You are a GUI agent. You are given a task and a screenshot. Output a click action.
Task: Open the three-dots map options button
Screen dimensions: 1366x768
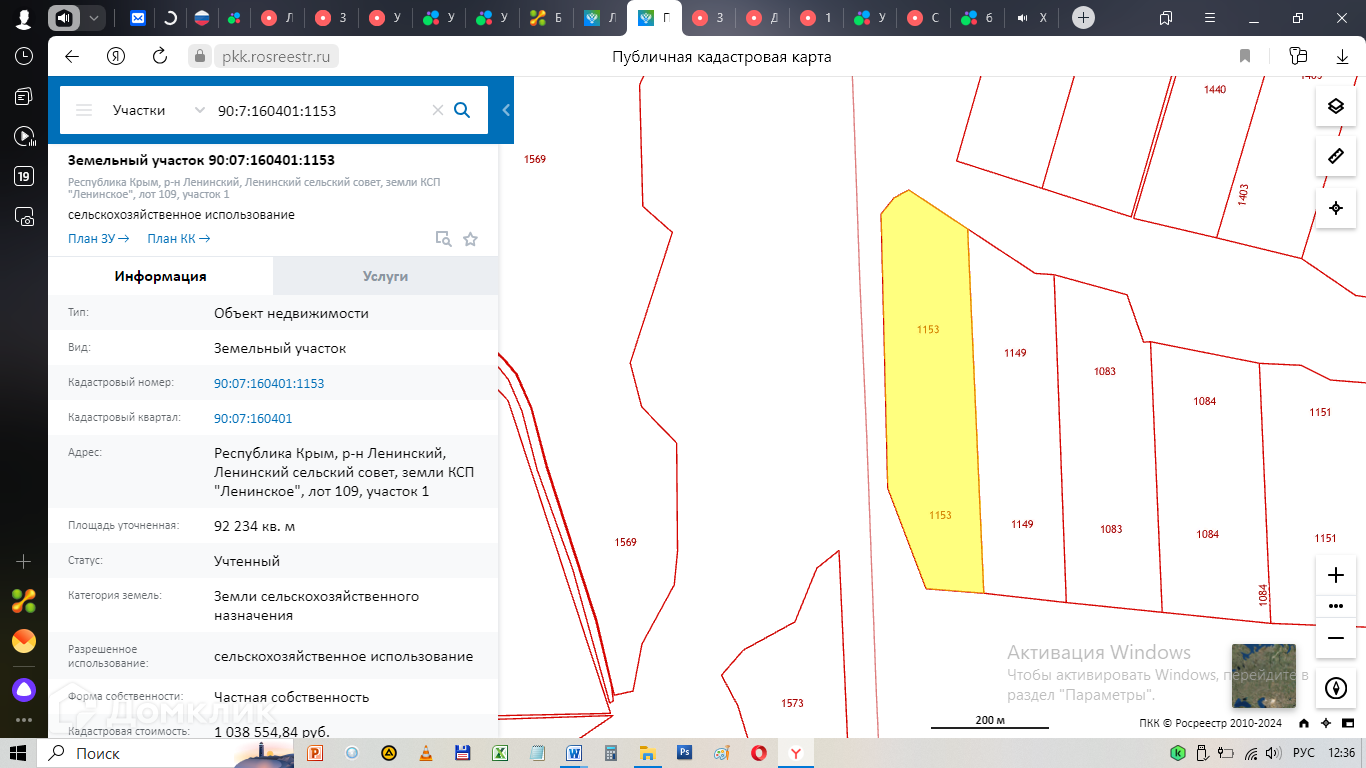click(1335, 606)
